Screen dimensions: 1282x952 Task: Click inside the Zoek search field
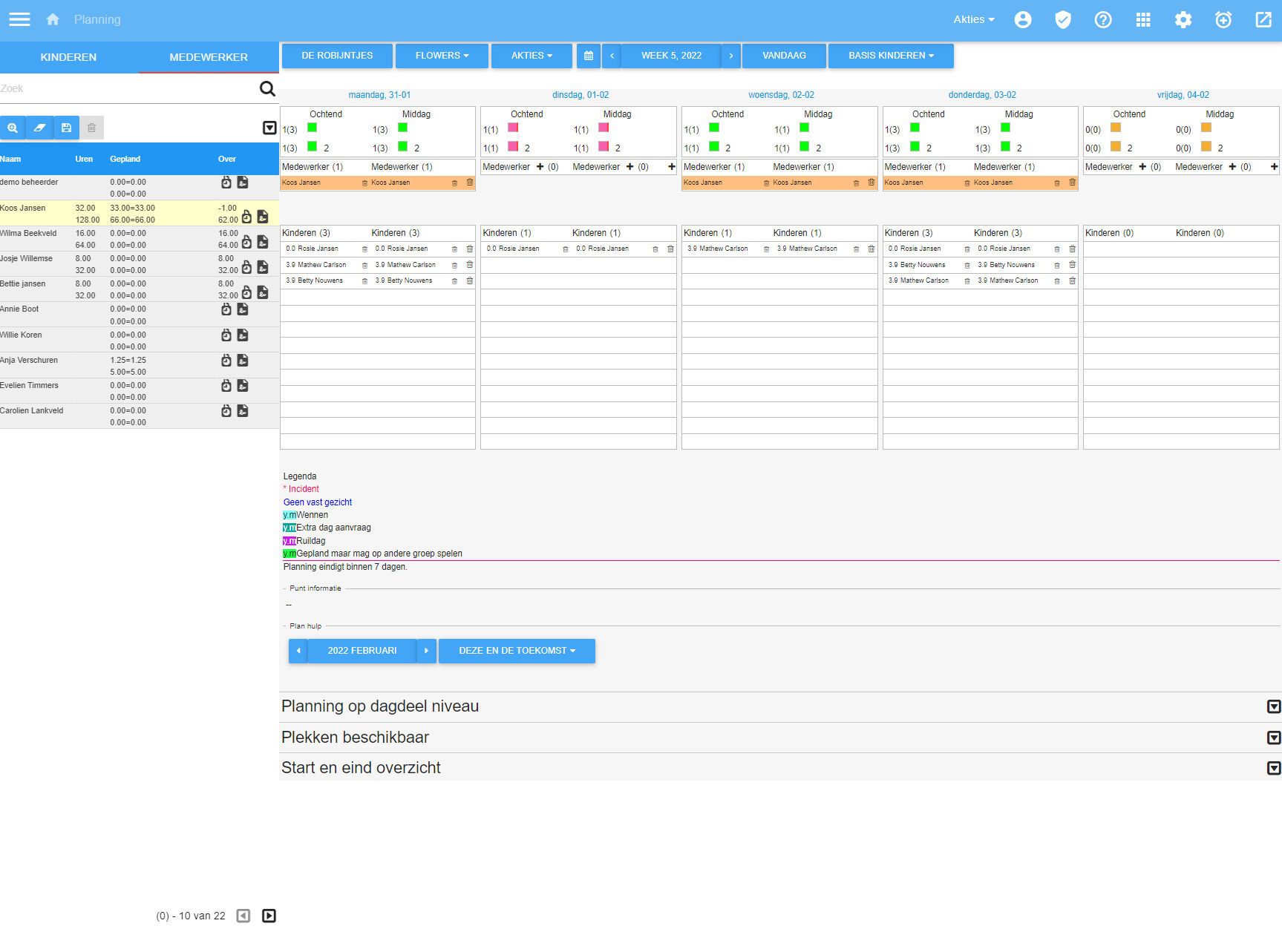111,88
